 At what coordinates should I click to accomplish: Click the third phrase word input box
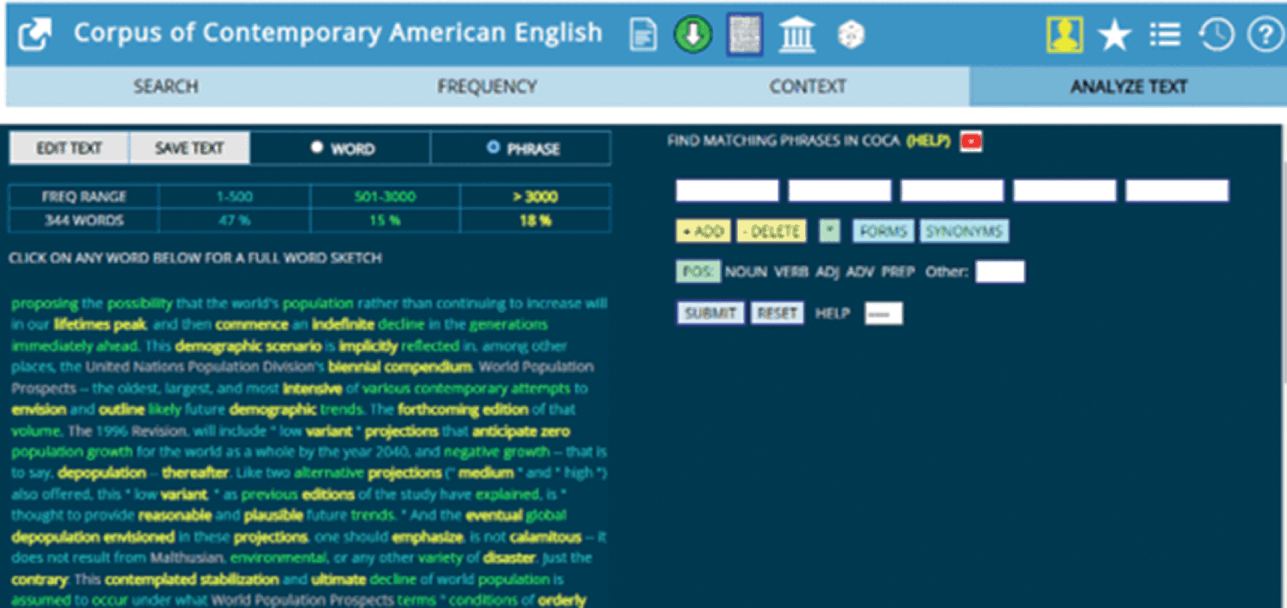click(x=952, y=191)
